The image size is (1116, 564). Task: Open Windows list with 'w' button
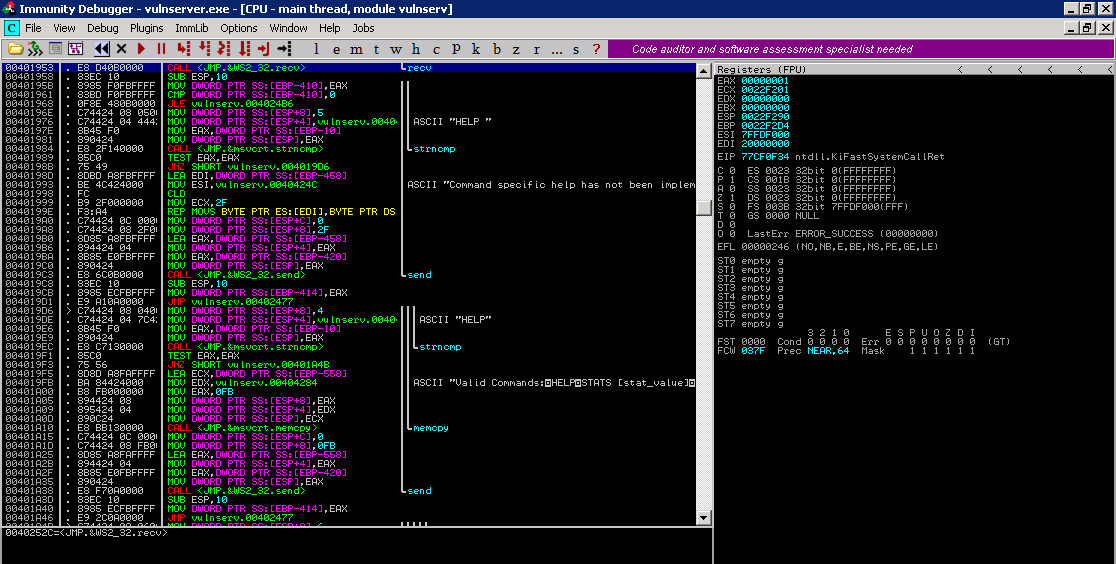396,49
